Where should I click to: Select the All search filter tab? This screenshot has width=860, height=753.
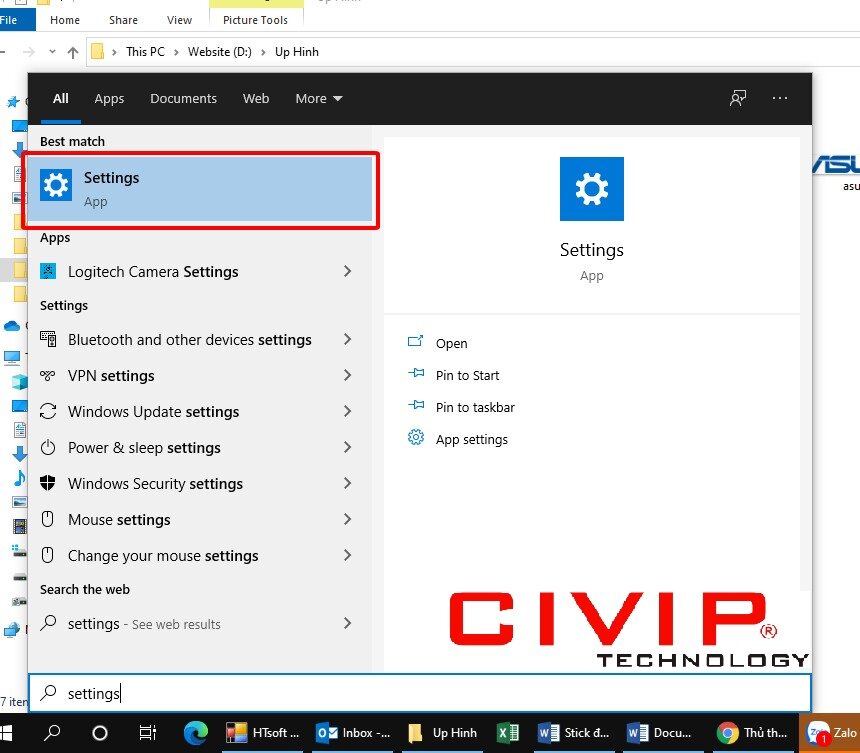point(60,99)
